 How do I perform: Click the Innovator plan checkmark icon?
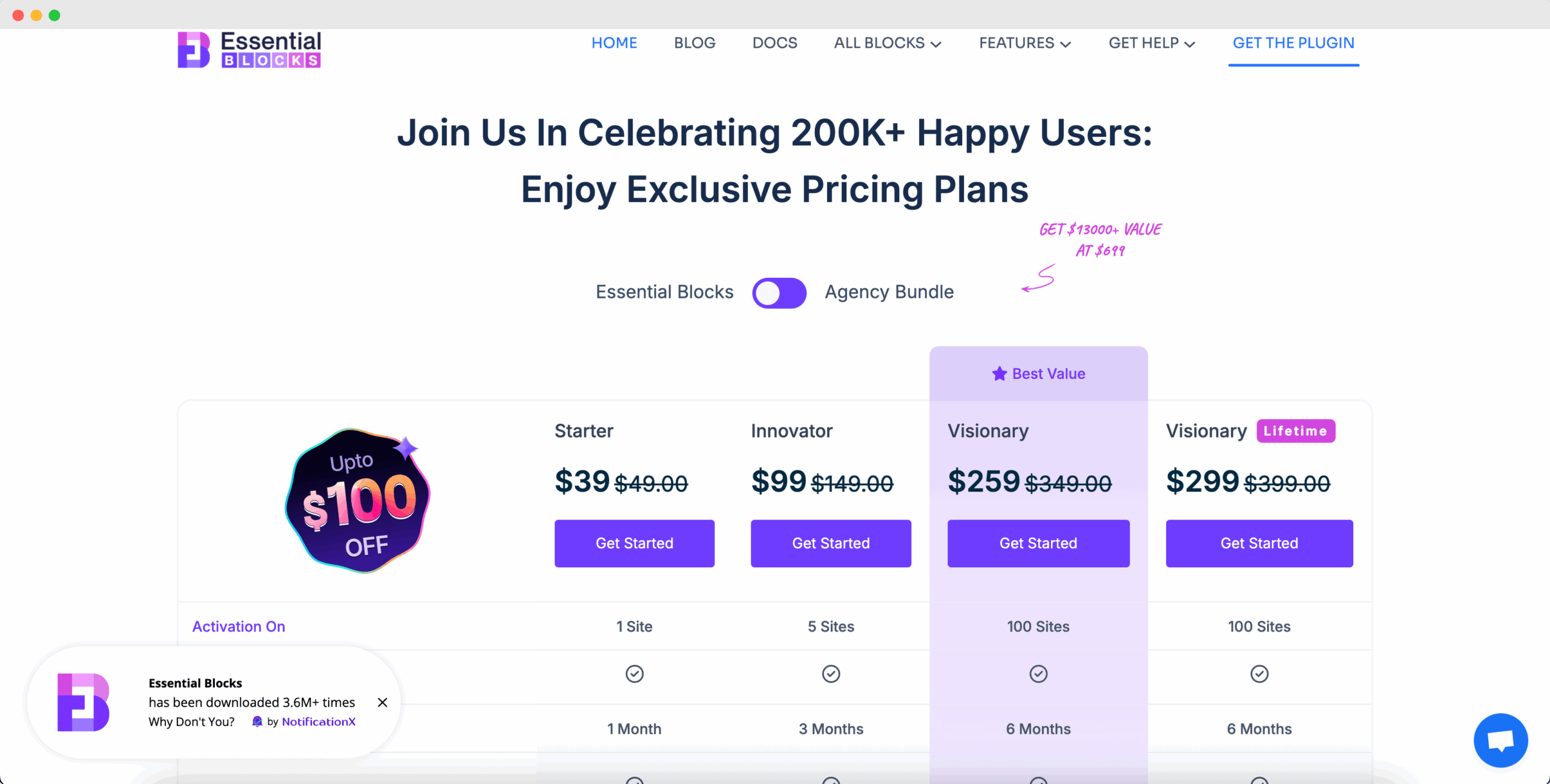click(831, 674)
